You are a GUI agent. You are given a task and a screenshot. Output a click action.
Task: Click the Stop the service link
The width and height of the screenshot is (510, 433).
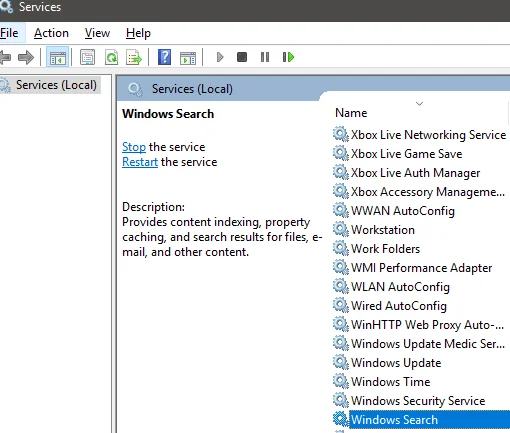134,147
